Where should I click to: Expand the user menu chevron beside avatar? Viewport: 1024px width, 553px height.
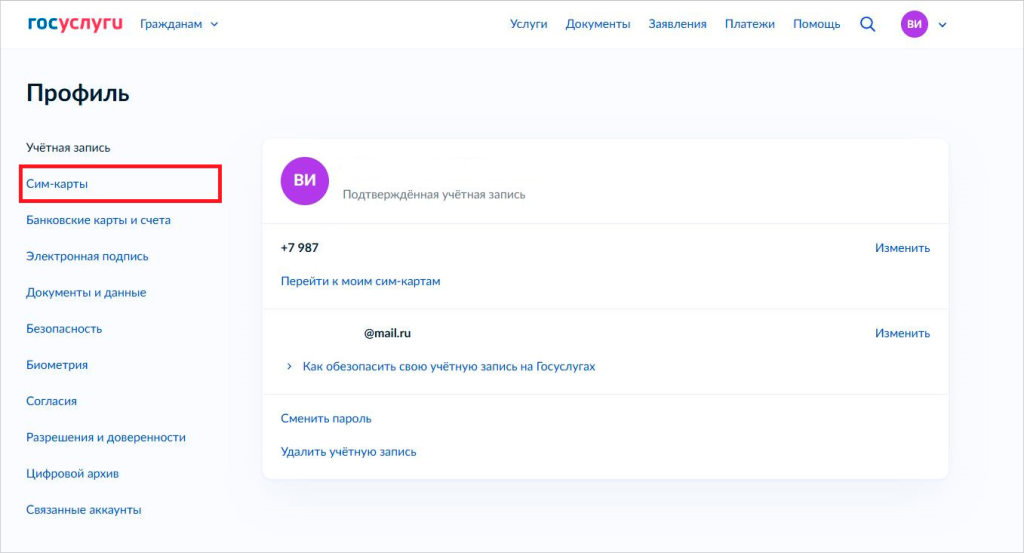point(942,25)
